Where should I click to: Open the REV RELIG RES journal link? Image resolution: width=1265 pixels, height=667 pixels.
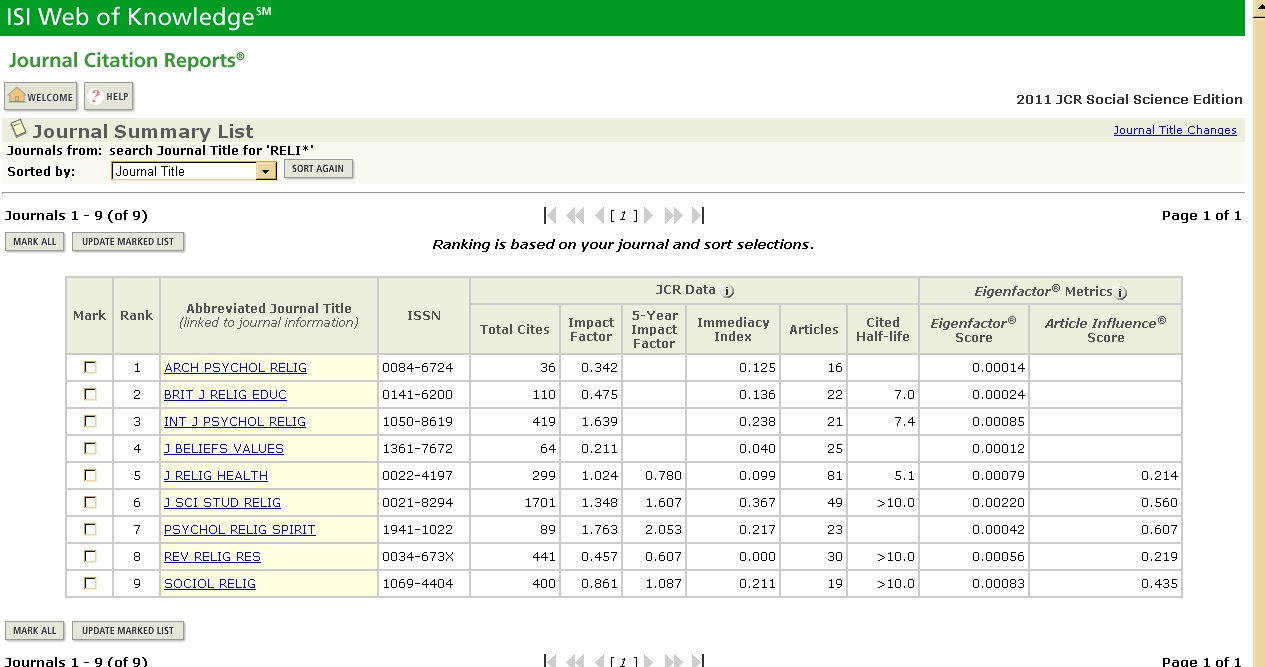click(212, 557)
